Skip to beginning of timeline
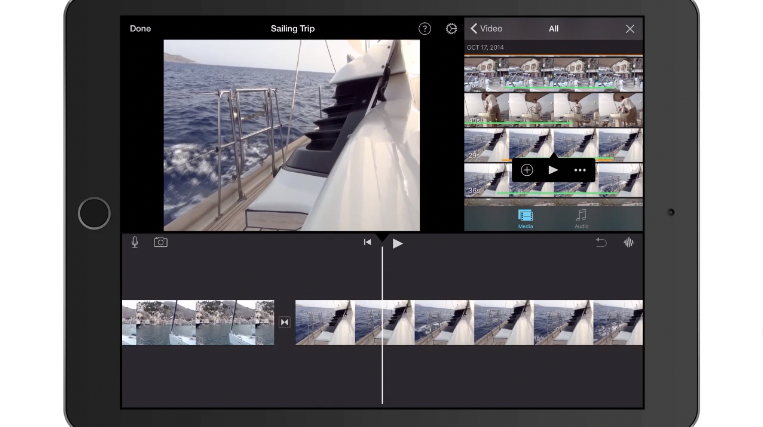763x427 pixels. 367,242
